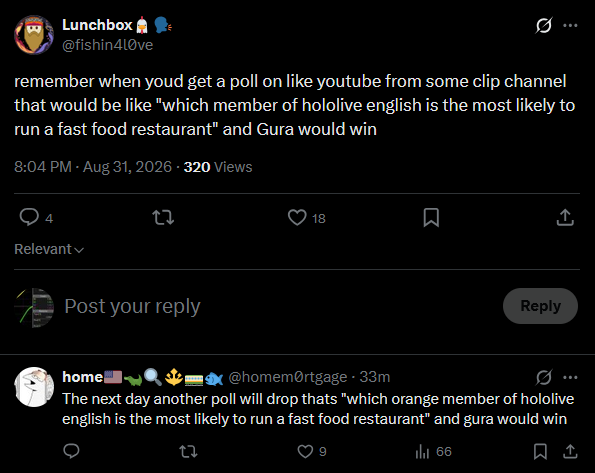Open Lunchbox's profile avatar
Screen dimensions: 595x473
[34, 35]
